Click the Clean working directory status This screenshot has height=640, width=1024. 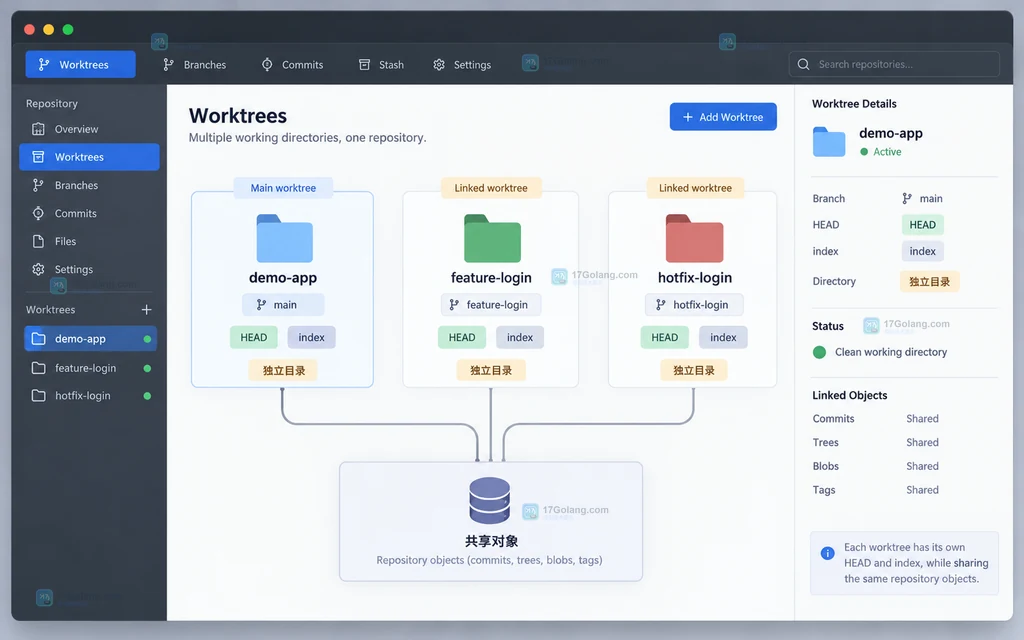click(x=891, y=352)
